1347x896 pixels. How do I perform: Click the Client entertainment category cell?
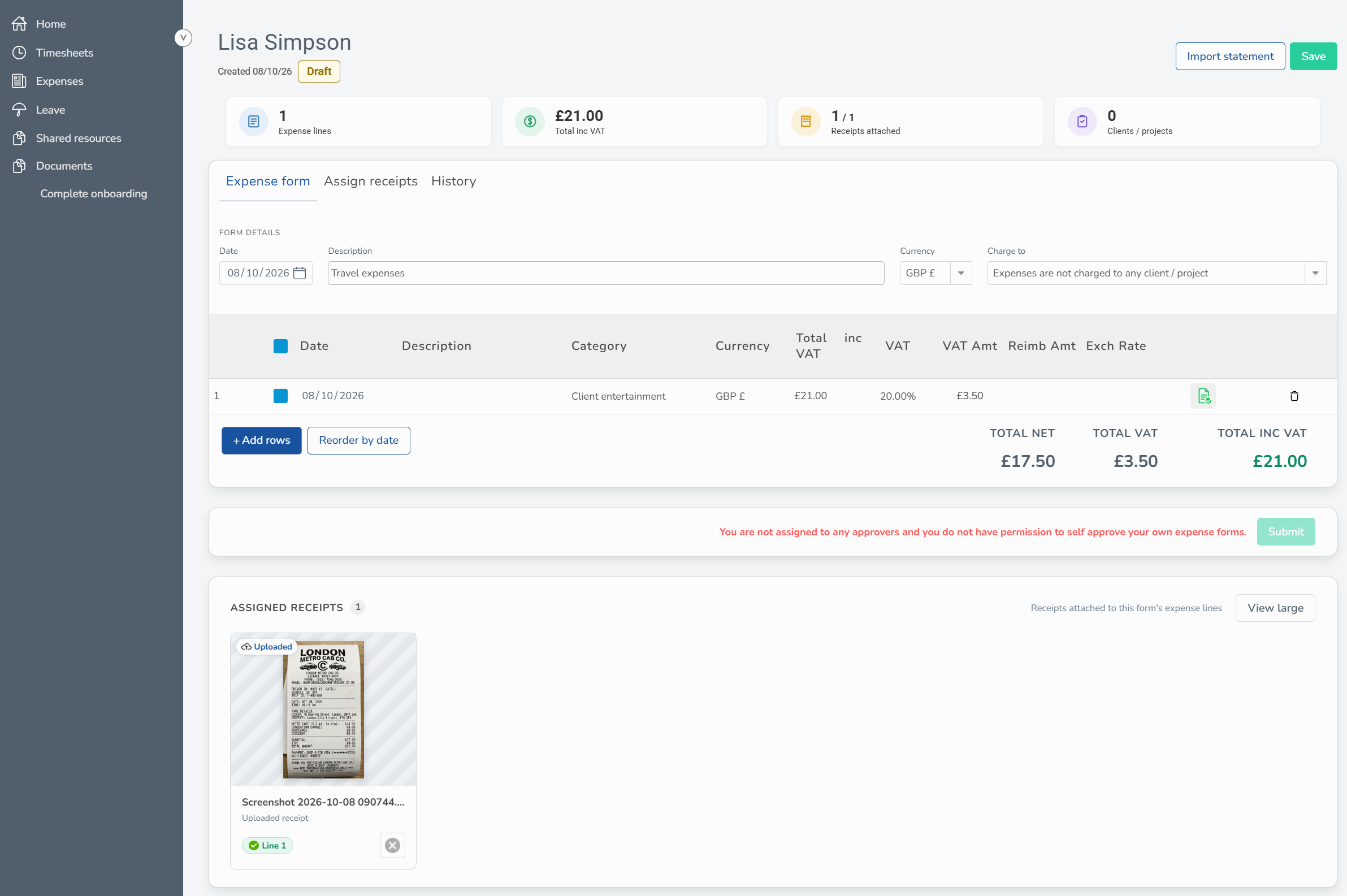point(618,396)
